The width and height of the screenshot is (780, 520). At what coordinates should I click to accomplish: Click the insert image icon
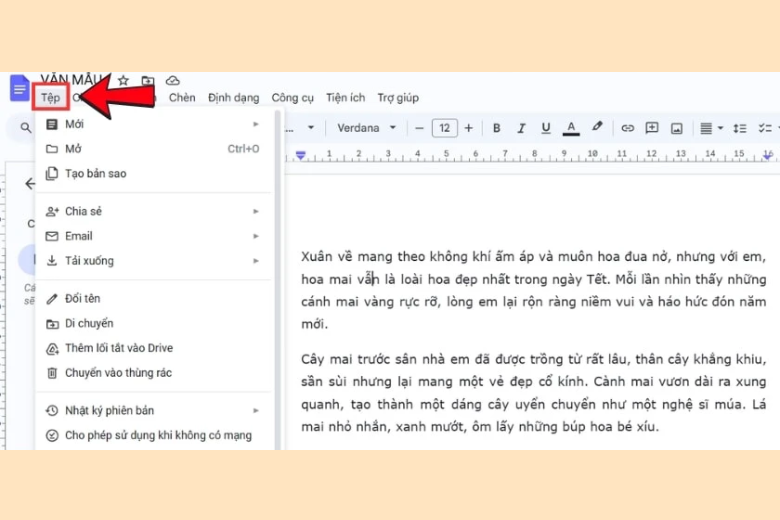pos(677,129)
